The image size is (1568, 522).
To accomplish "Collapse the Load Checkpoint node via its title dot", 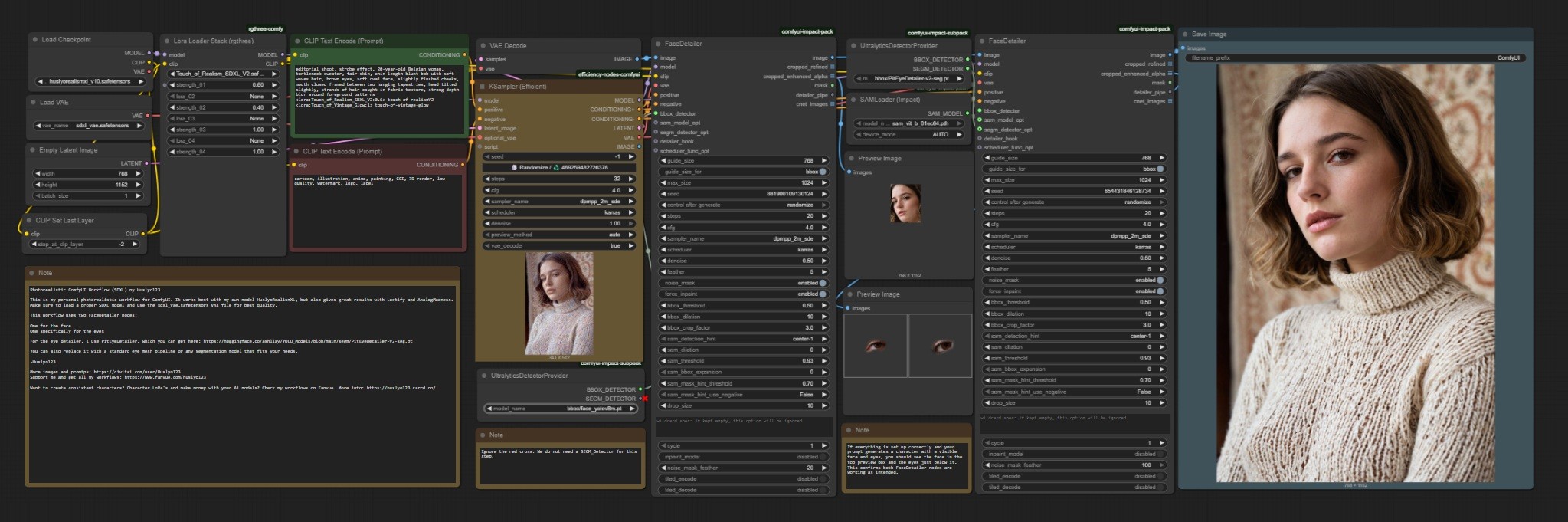I will pos(35,39).
